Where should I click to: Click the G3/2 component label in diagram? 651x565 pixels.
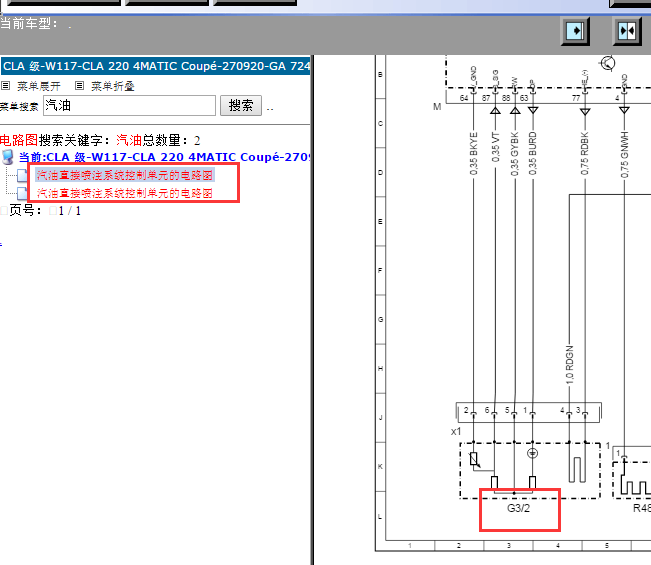pyautogui.click(x=519, y=508)
